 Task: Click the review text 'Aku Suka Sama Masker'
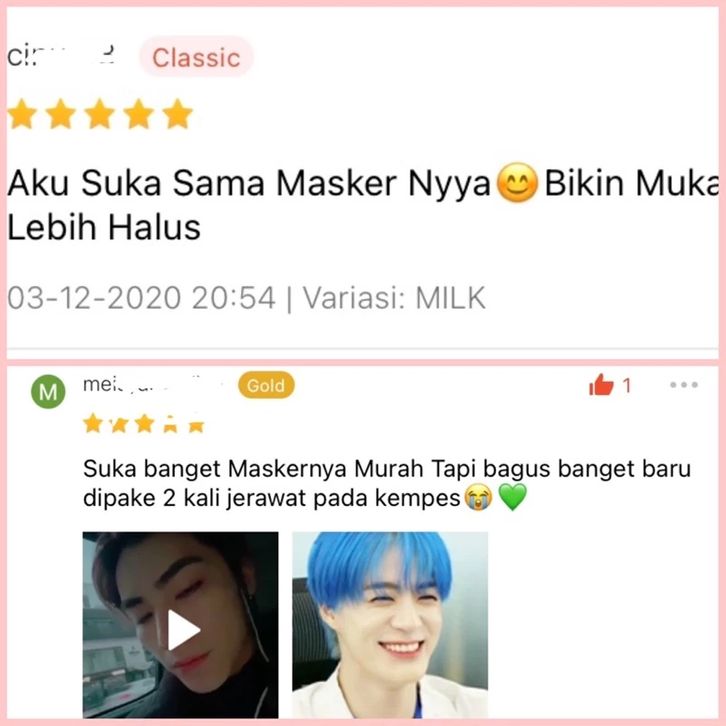point(205,183)
